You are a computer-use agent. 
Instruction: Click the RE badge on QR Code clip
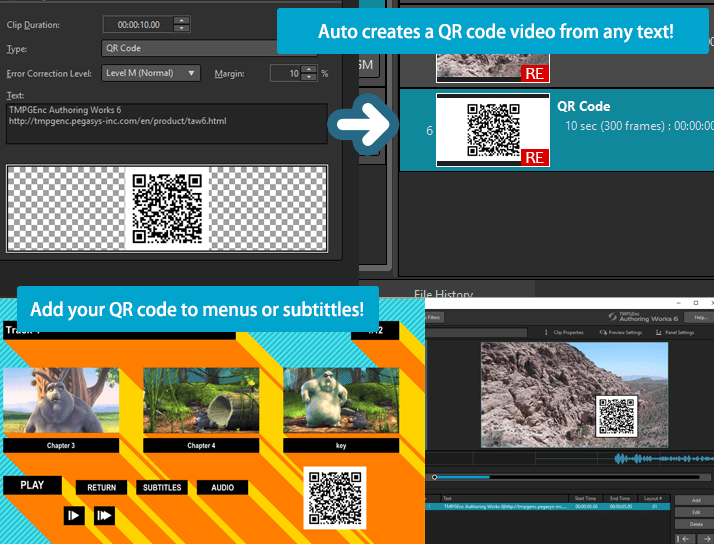pyautogui.click(x=535, y=158)
